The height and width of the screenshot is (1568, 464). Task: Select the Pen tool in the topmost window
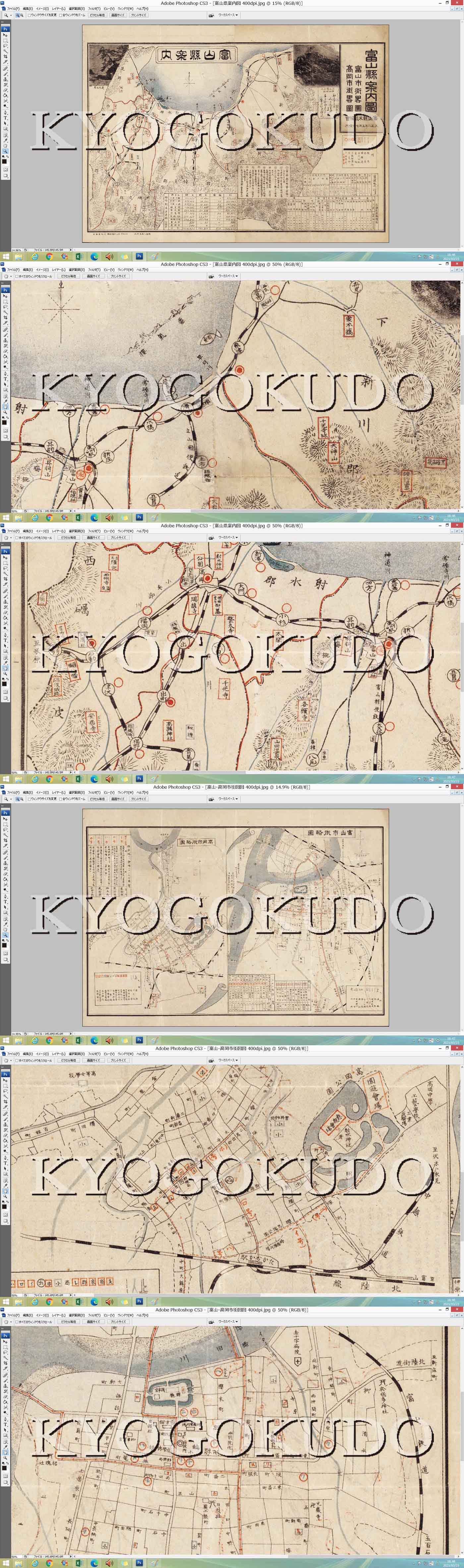pyautogui.click(x=6, y=113)
